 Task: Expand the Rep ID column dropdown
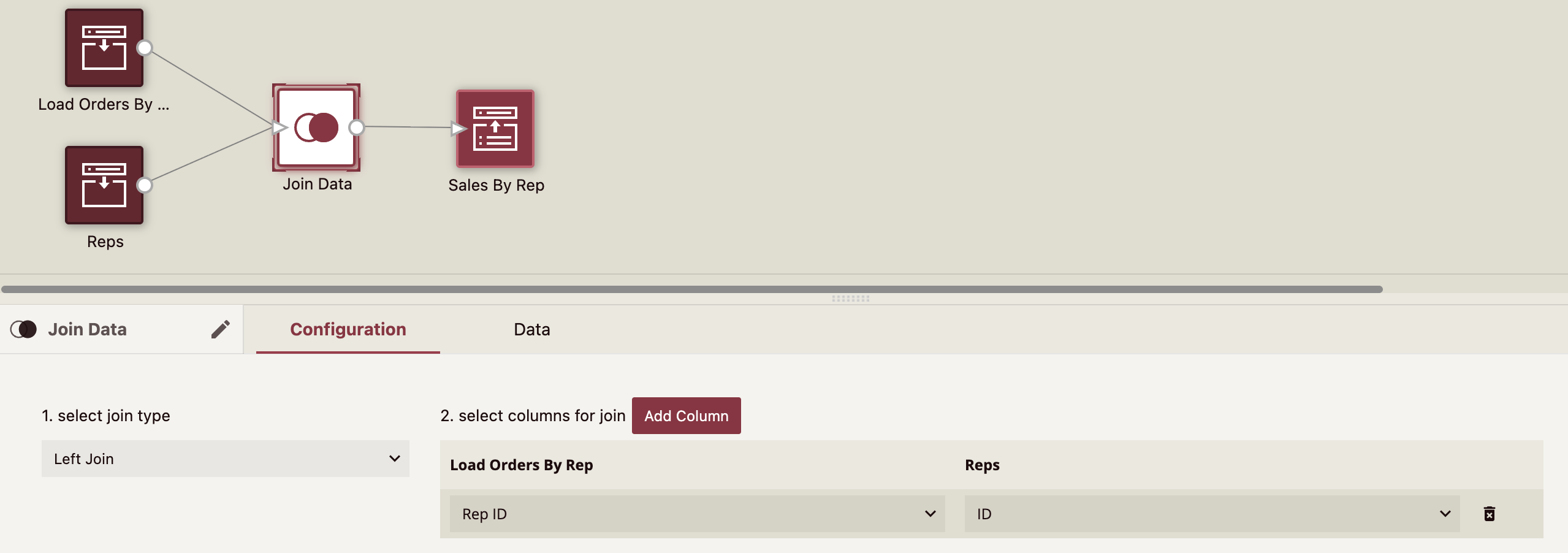point(698,514)
